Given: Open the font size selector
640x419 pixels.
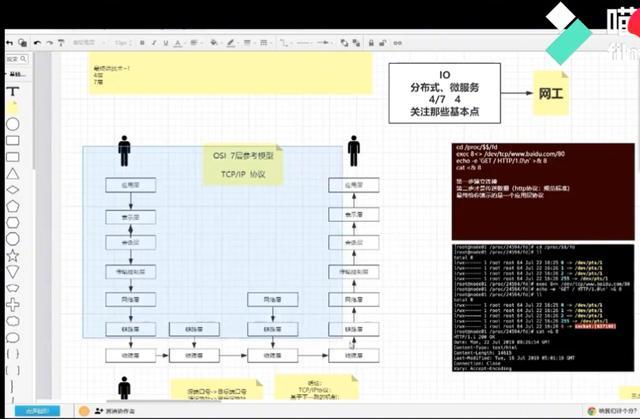Looking at the screenshot, I should coord(123,43).
